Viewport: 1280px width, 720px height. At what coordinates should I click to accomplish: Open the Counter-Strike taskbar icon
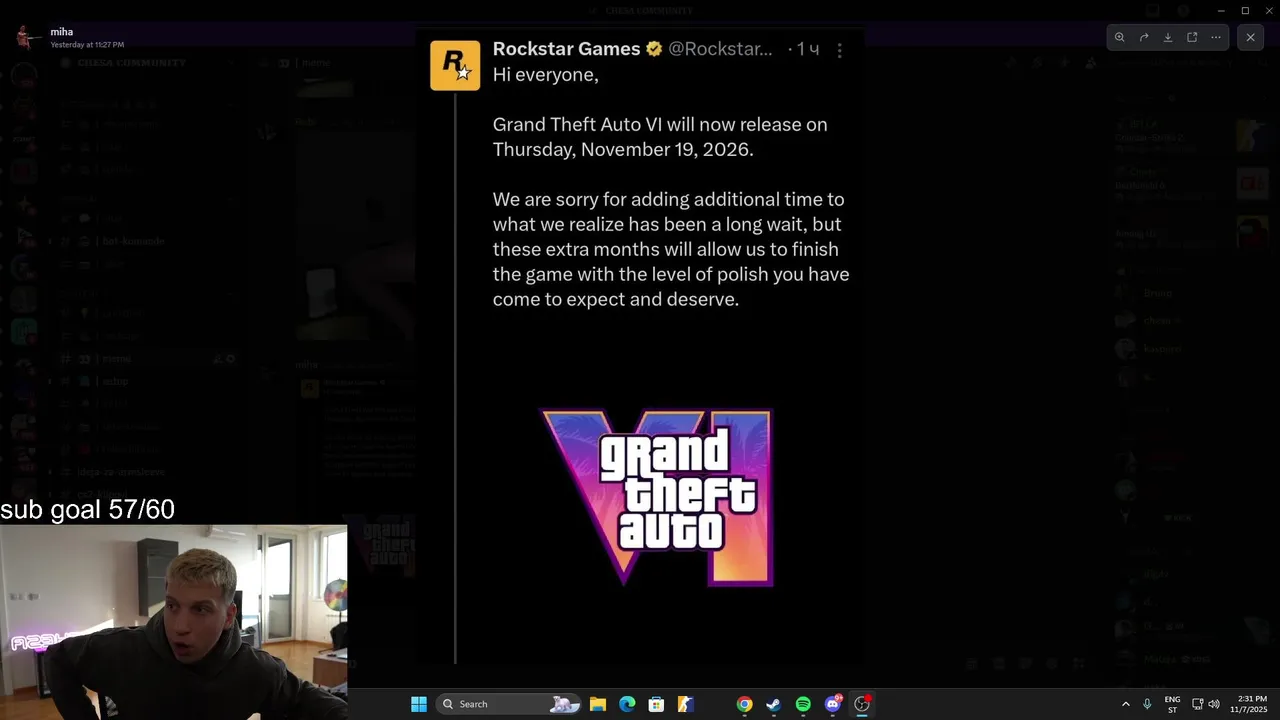[x=685, y=704]
